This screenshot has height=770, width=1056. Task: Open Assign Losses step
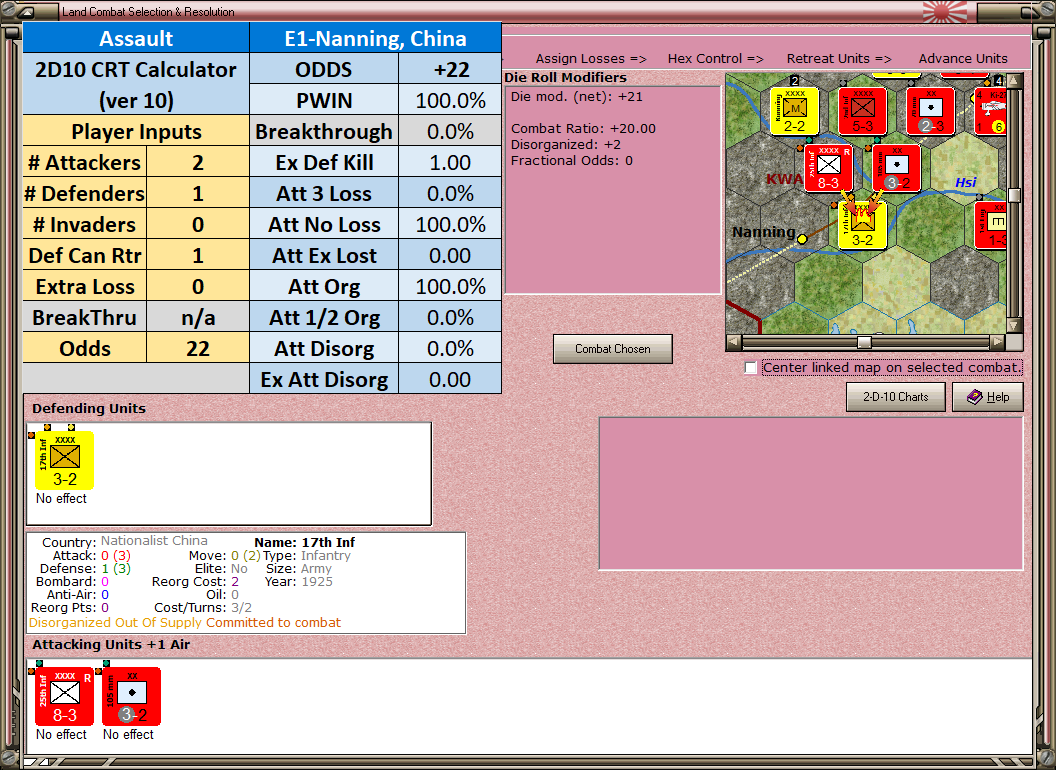tap(591, 59)
